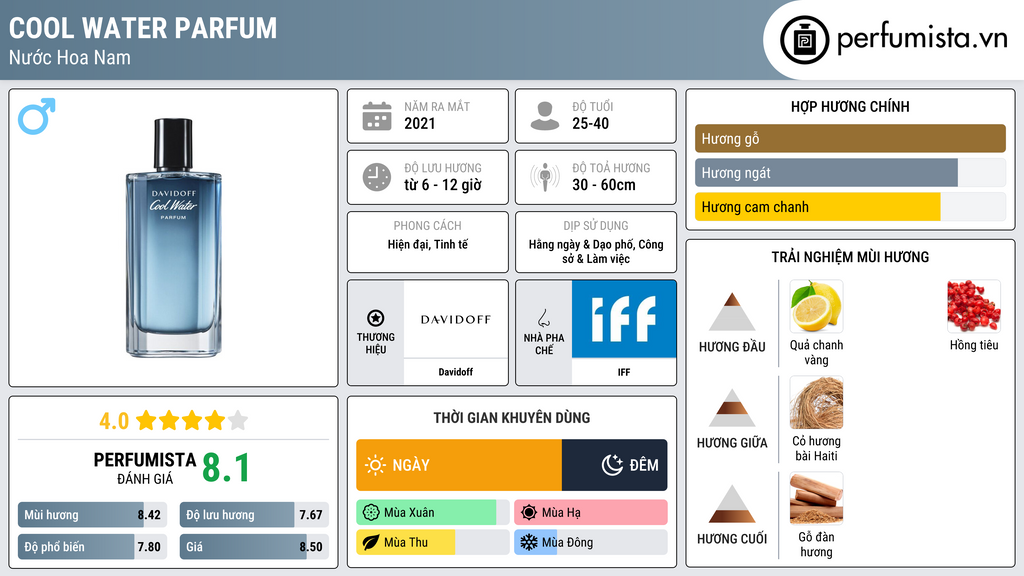Viewport: 1024px width, 576px height.
Task: Click the release year value 2021
Action: coord(419,123)
